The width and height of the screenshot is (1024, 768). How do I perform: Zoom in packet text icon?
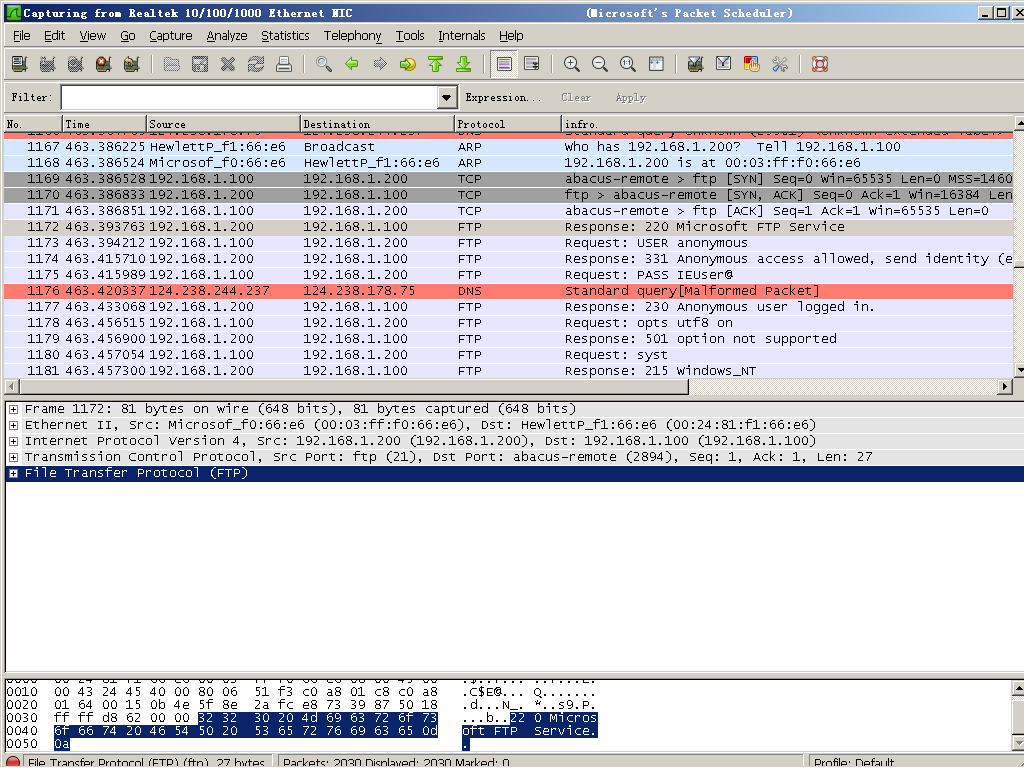pos(571,63)
